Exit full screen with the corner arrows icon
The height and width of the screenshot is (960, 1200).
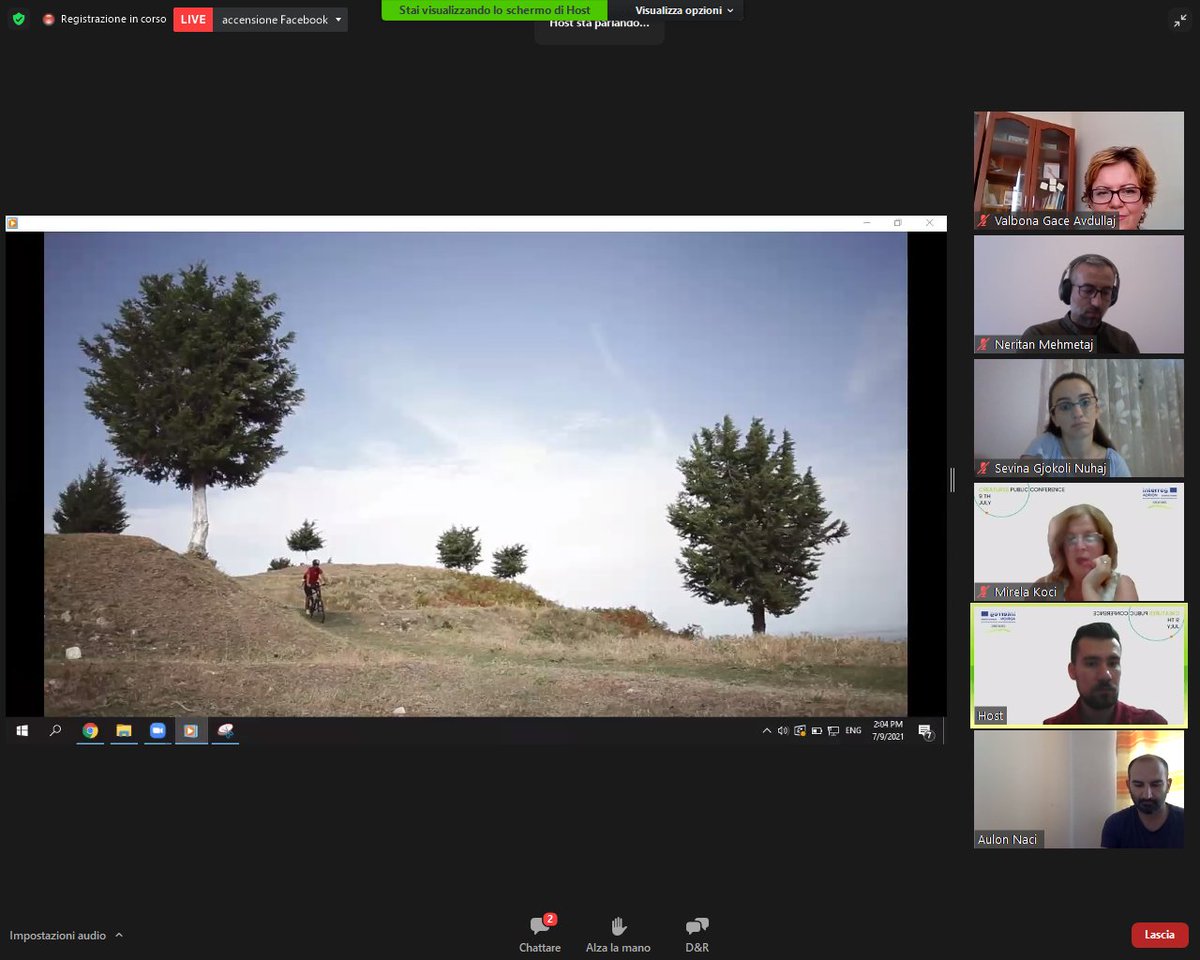pyautogui.click(x=1180, y=20)
